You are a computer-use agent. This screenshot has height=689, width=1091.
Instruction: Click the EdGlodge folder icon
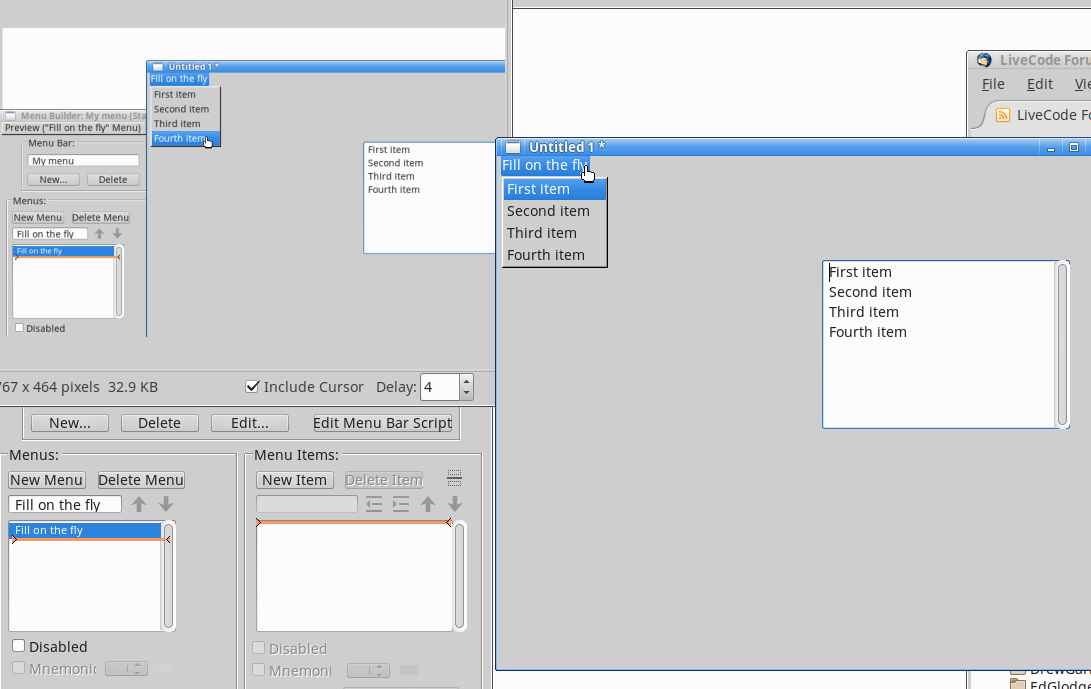[x=1018, y=684]
